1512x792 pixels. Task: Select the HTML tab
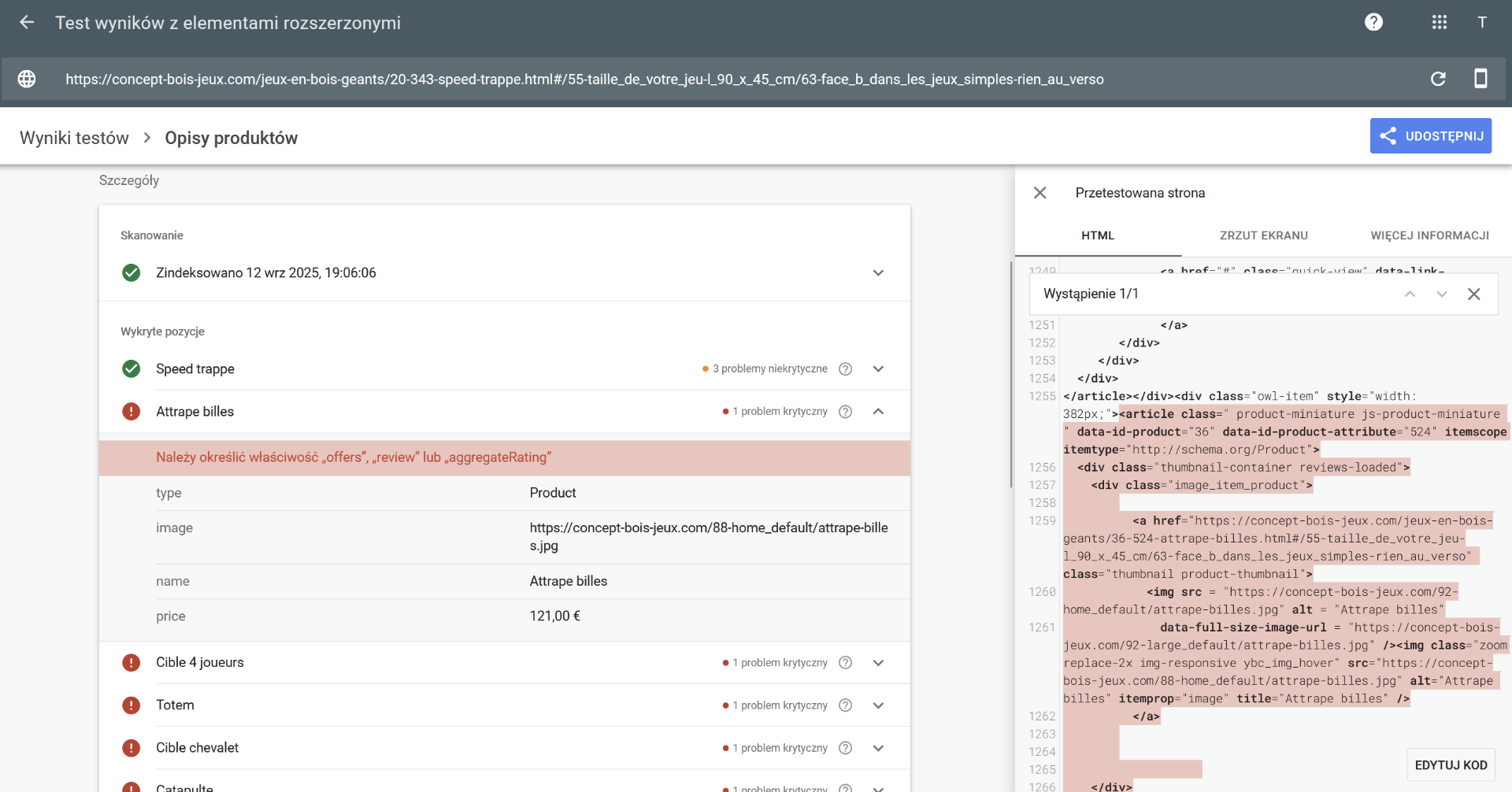1098,235
